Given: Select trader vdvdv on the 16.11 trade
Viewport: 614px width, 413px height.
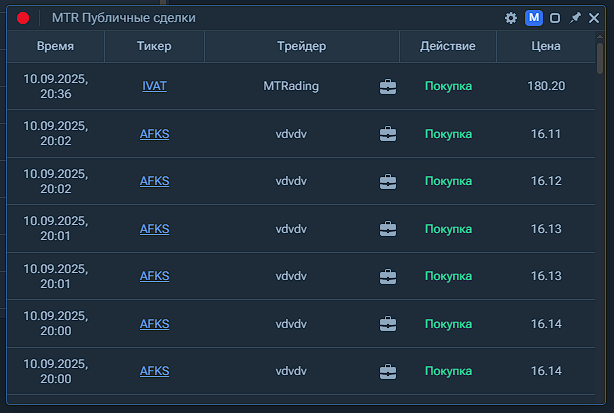Looking at the screenshot, I should point(290,134).
